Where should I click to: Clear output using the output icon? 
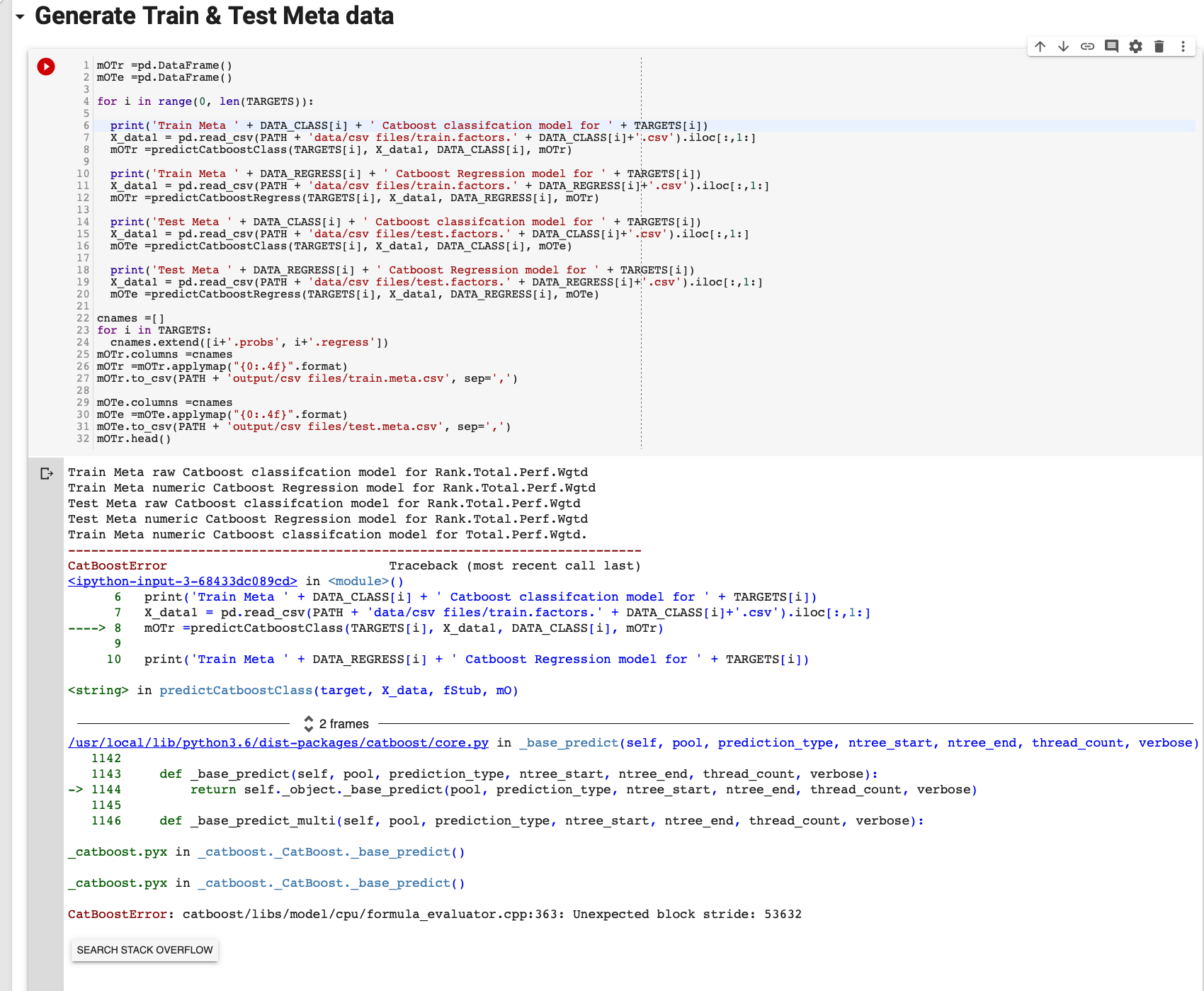(47, 474)
